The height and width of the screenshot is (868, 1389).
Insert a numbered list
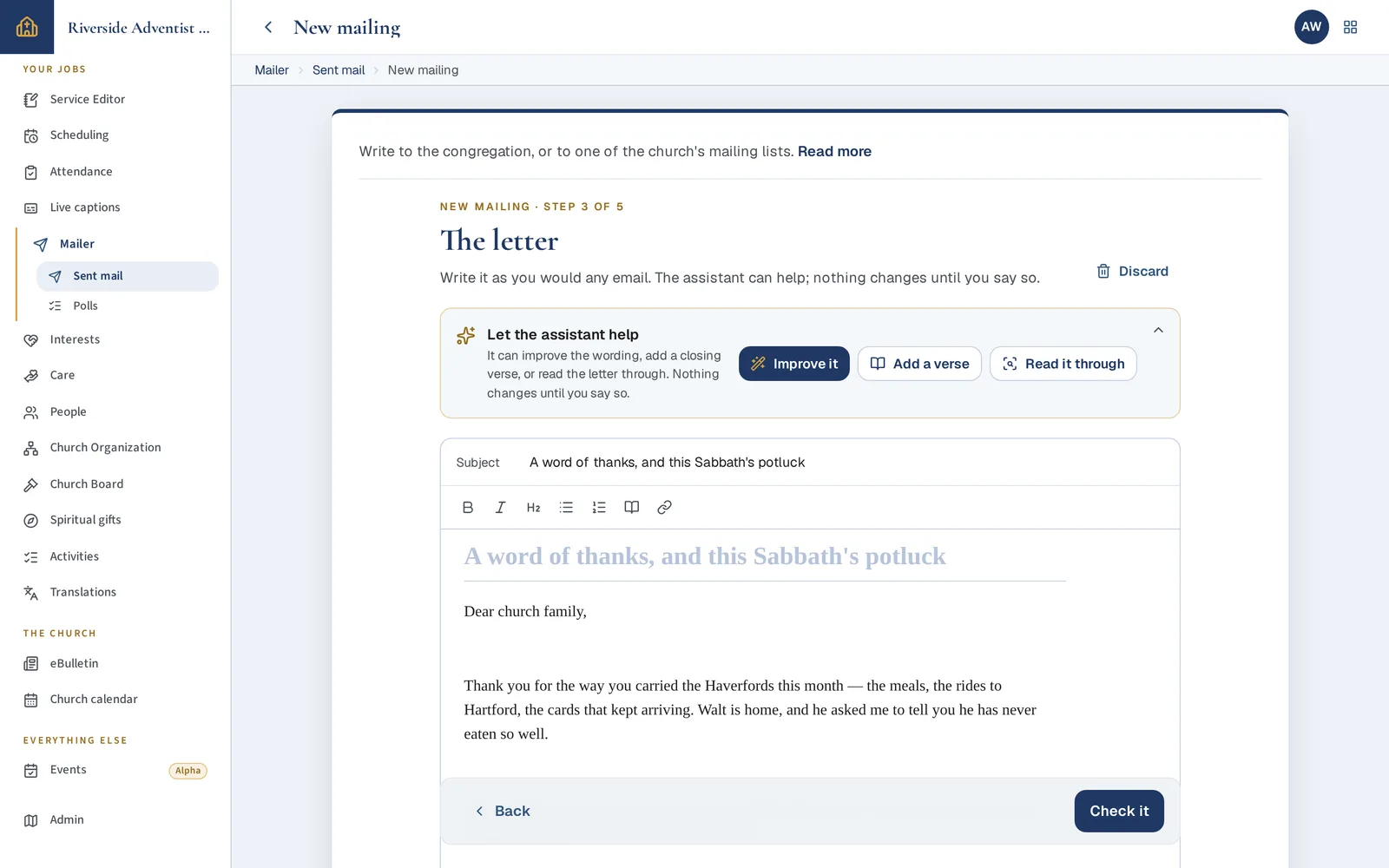pyautogui.click(x=599, y=508)
